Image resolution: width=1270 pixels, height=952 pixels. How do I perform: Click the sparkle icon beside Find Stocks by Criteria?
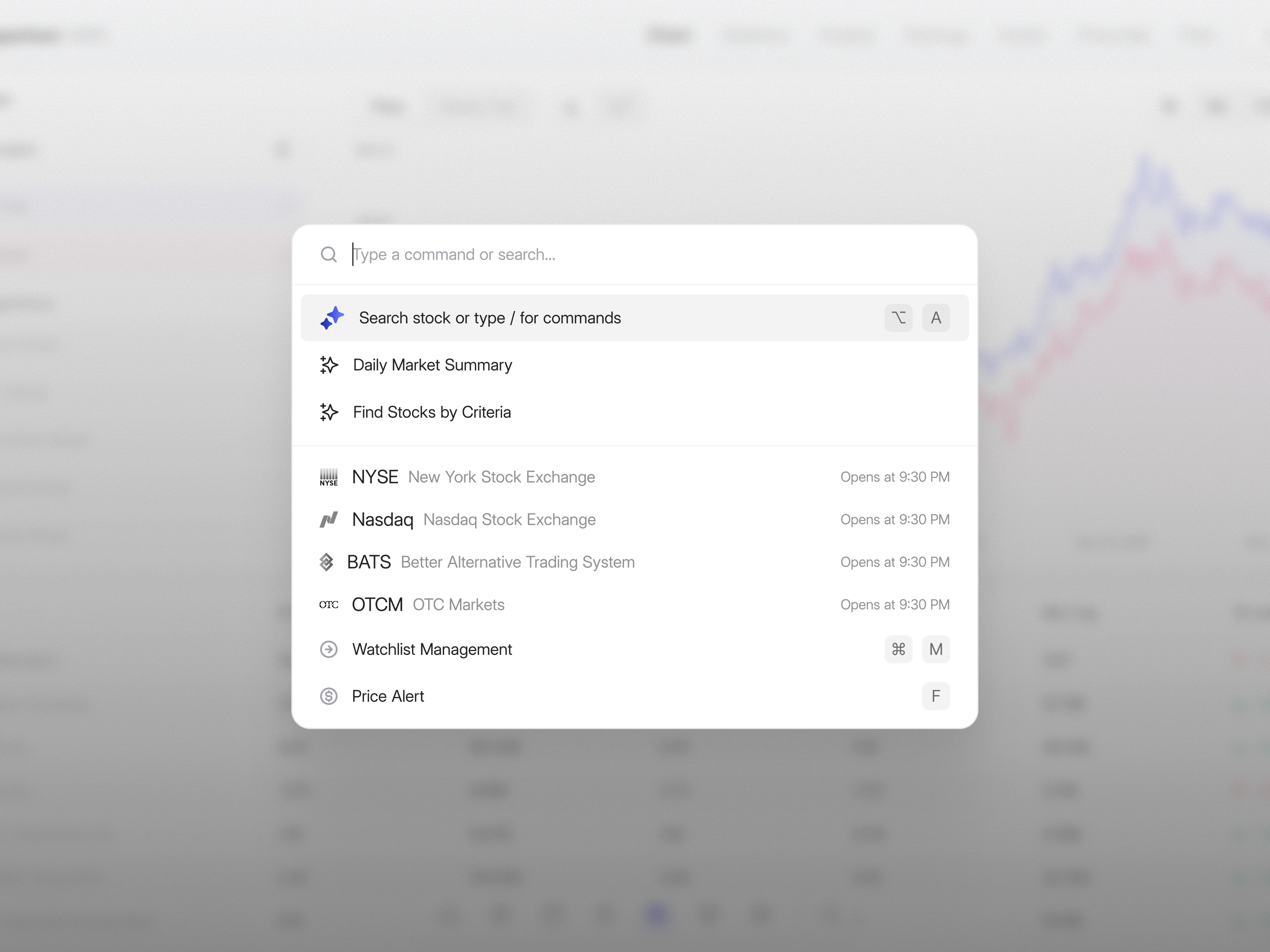tap(328, 412)
